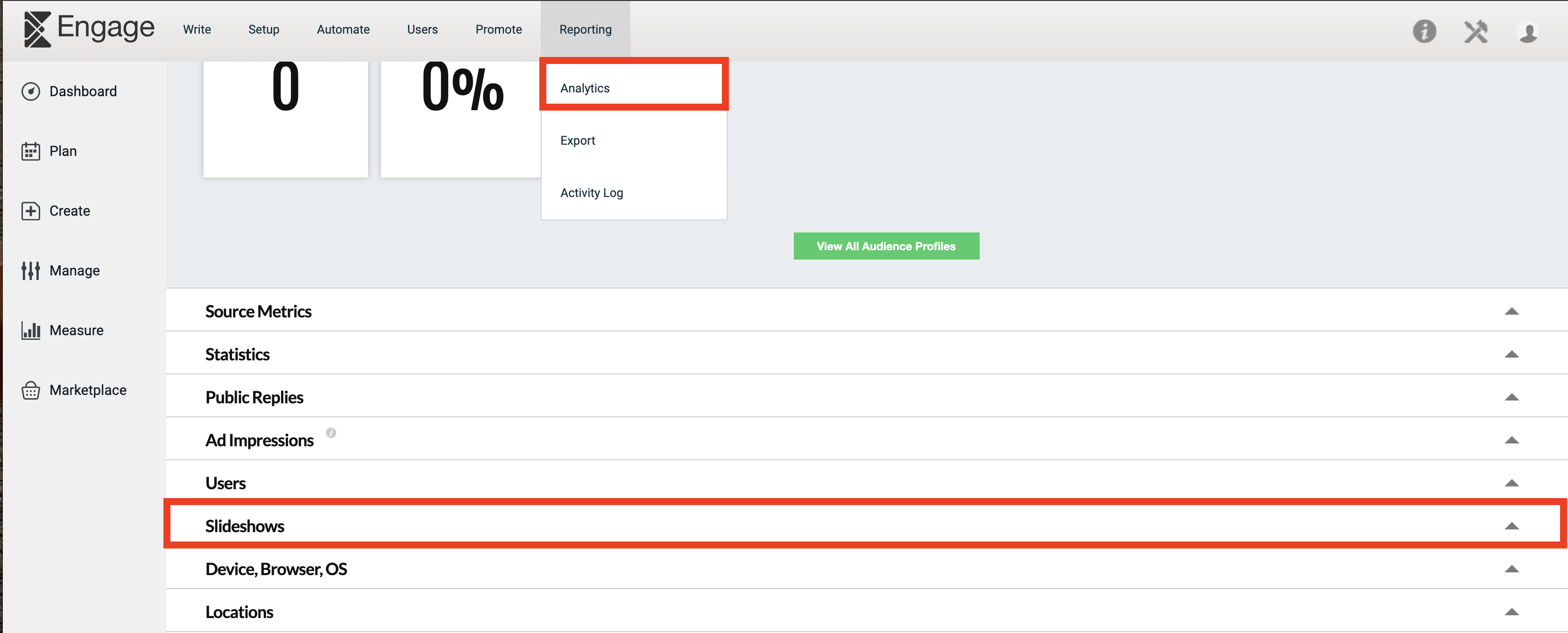Click the Locations heading
Image resolution: width=1568 pixels, height=633 pixels.
point(239,612)
